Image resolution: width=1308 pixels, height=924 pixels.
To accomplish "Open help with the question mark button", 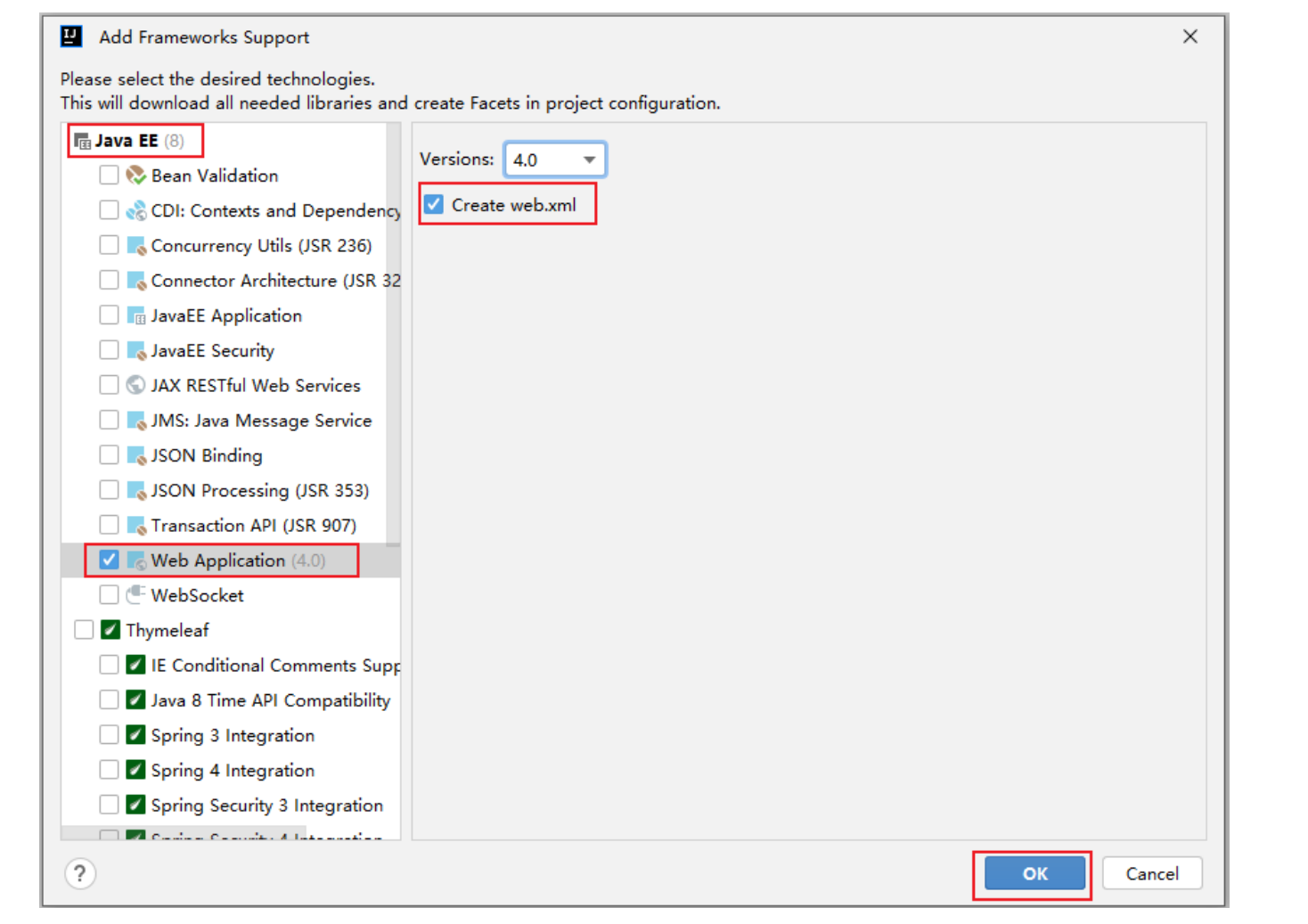I will (x=80, y=873).
